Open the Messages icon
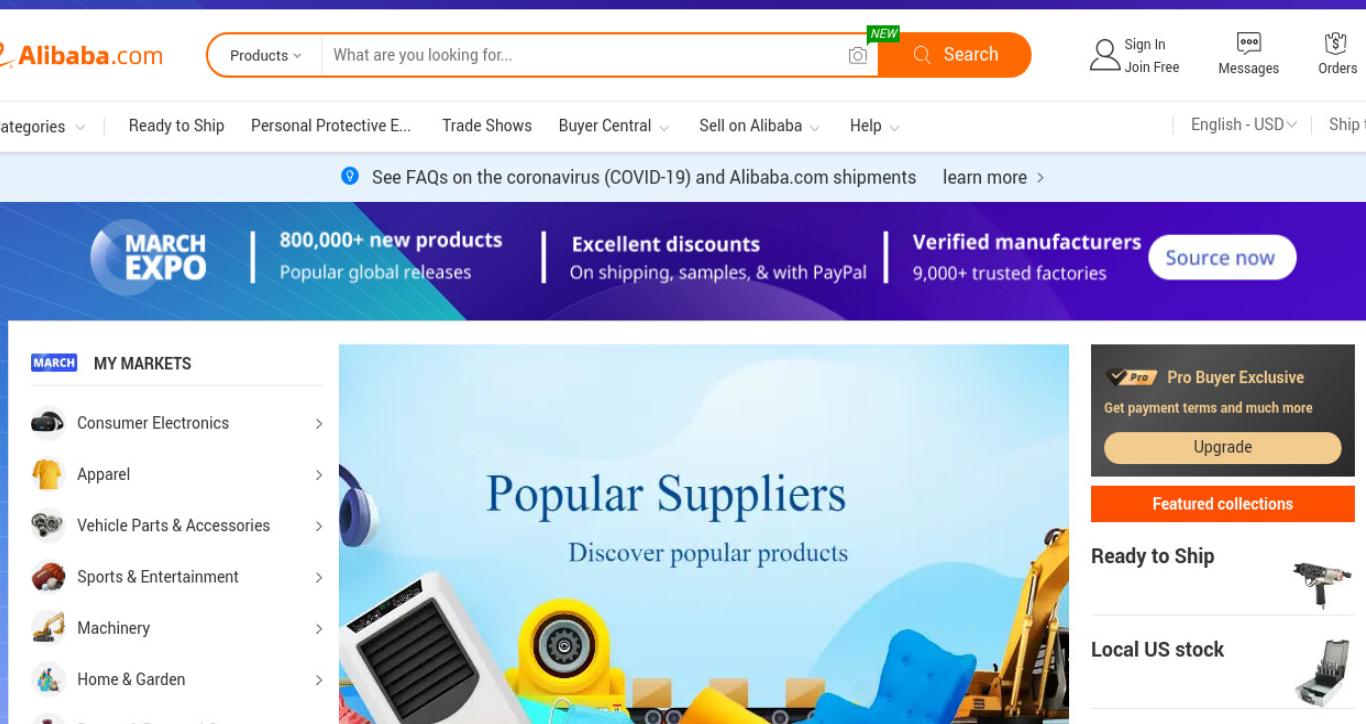This screenshot has width=1366, height=724. (1248, 44)
